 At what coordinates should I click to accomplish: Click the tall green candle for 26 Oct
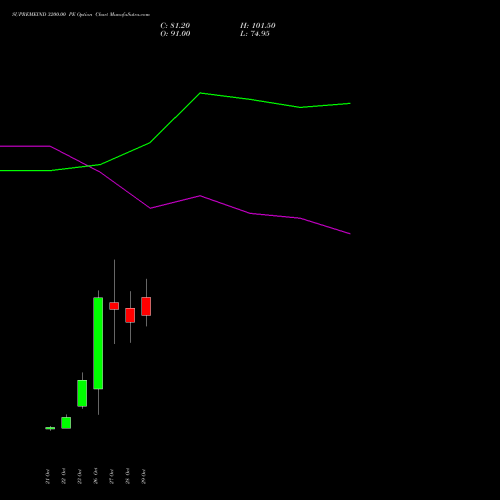pyautogui.click(x=98, y=343)
